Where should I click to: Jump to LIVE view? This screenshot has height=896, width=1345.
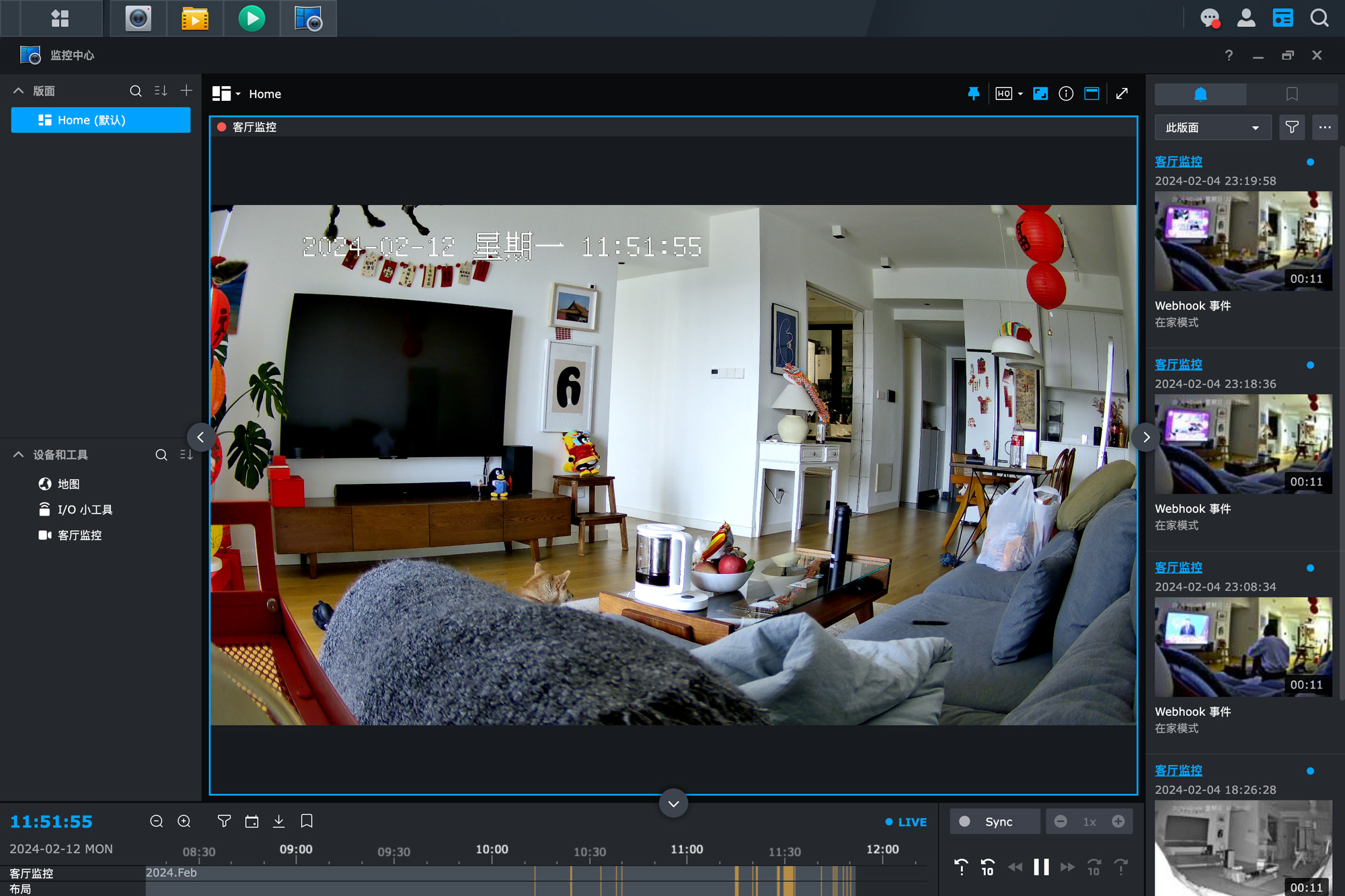[906, 822]
